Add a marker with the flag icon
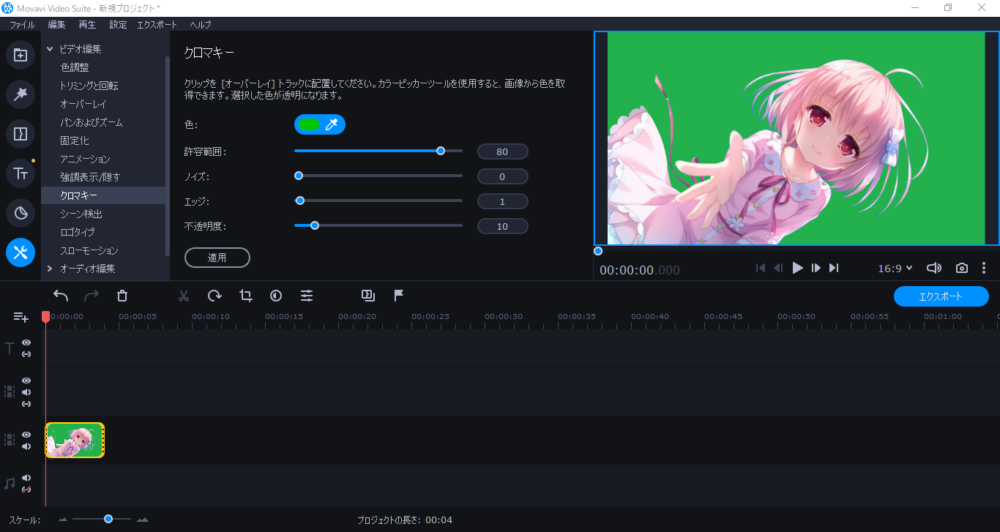Viewport: 1000px width, 532px height. [x=399, y=295]
